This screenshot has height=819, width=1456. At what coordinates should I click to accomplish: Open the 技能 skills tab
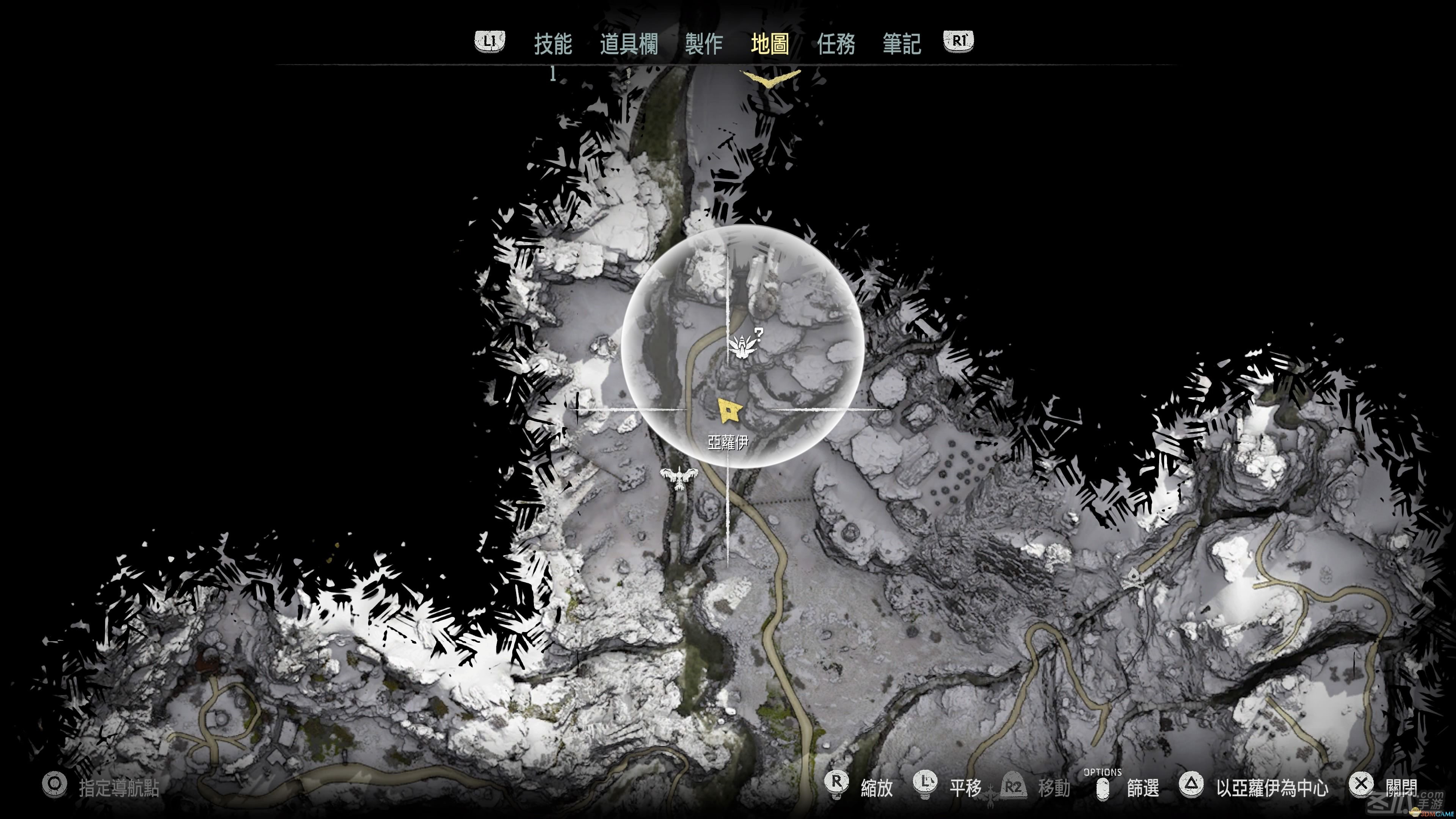click(x=553, y=44)
